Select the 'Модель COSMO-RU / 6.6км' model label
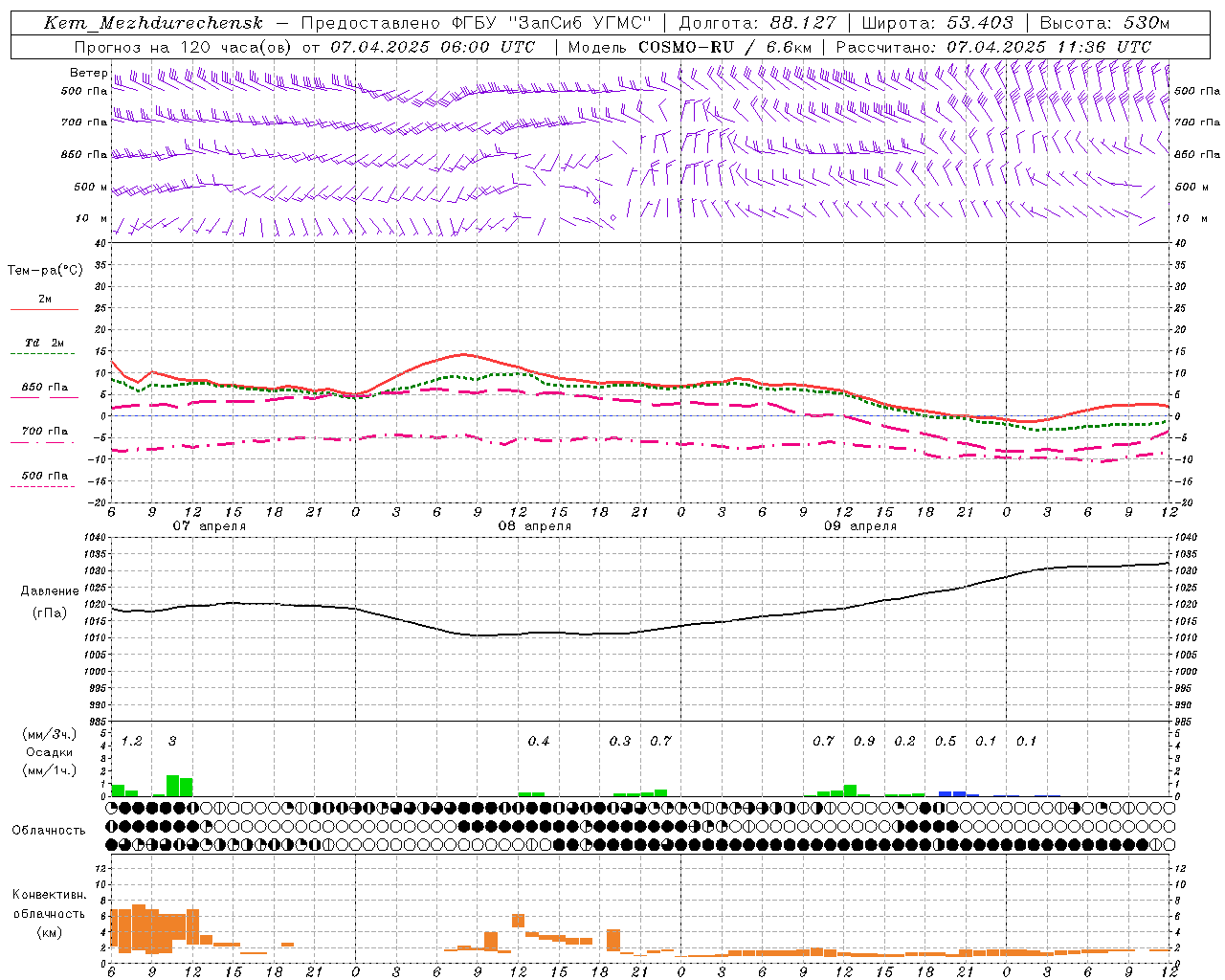Screen dimensions: 1225x980 pos(690,46)
